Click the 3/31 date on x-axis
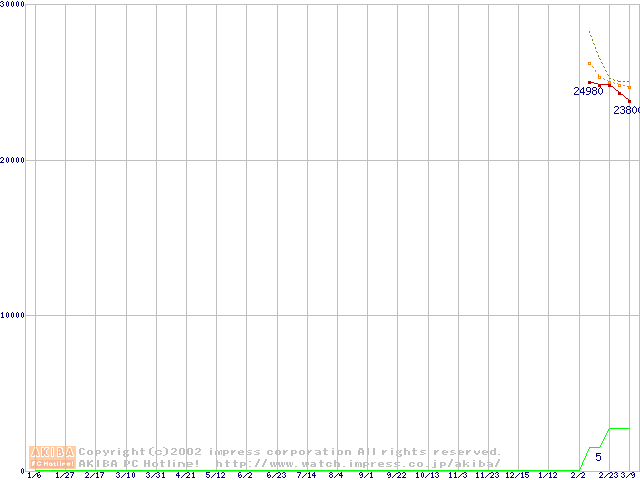 click(155, 475)
